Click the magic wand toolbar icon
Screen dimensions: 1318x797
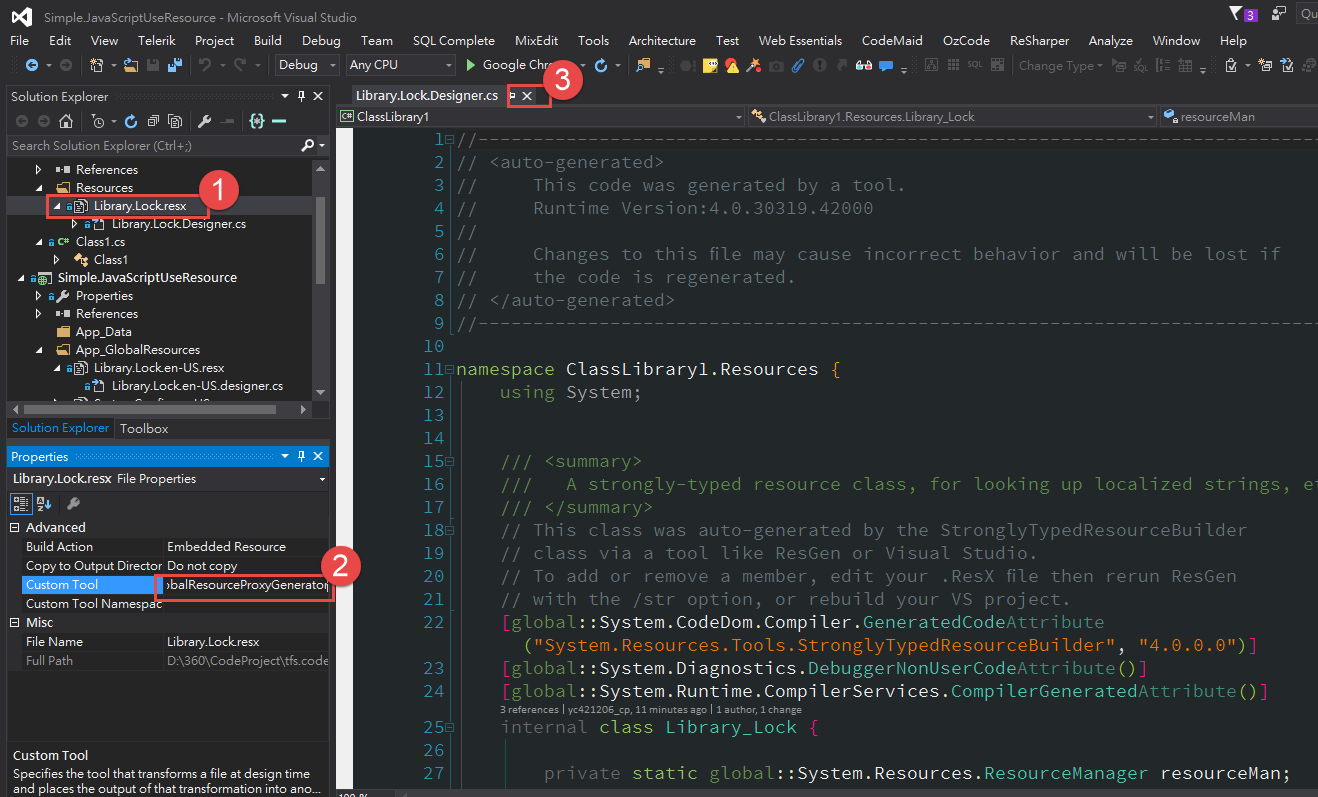click(x=754, y=65)
